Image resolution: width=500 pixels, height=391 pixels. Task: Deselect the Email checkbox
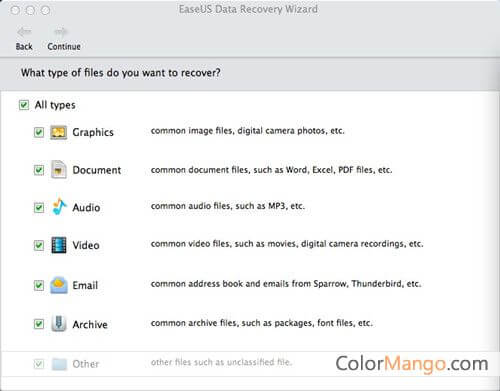click(39, 285)
